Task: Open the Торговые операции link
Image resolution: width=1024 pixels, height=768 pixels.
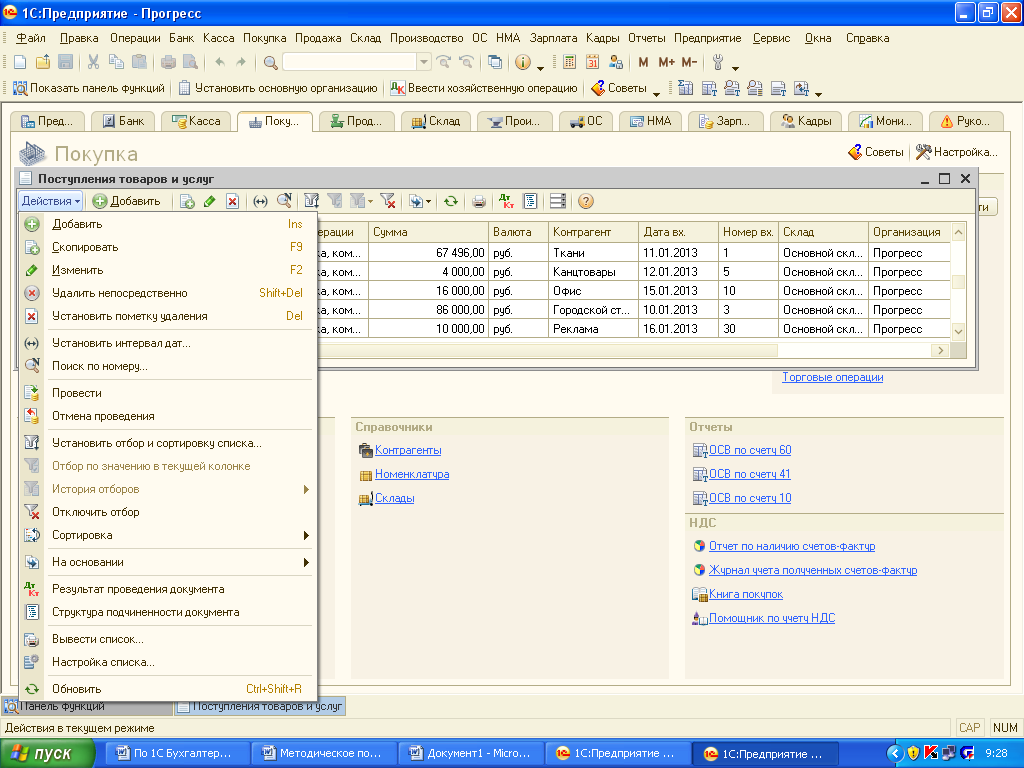Action: [x=833, y=377]
